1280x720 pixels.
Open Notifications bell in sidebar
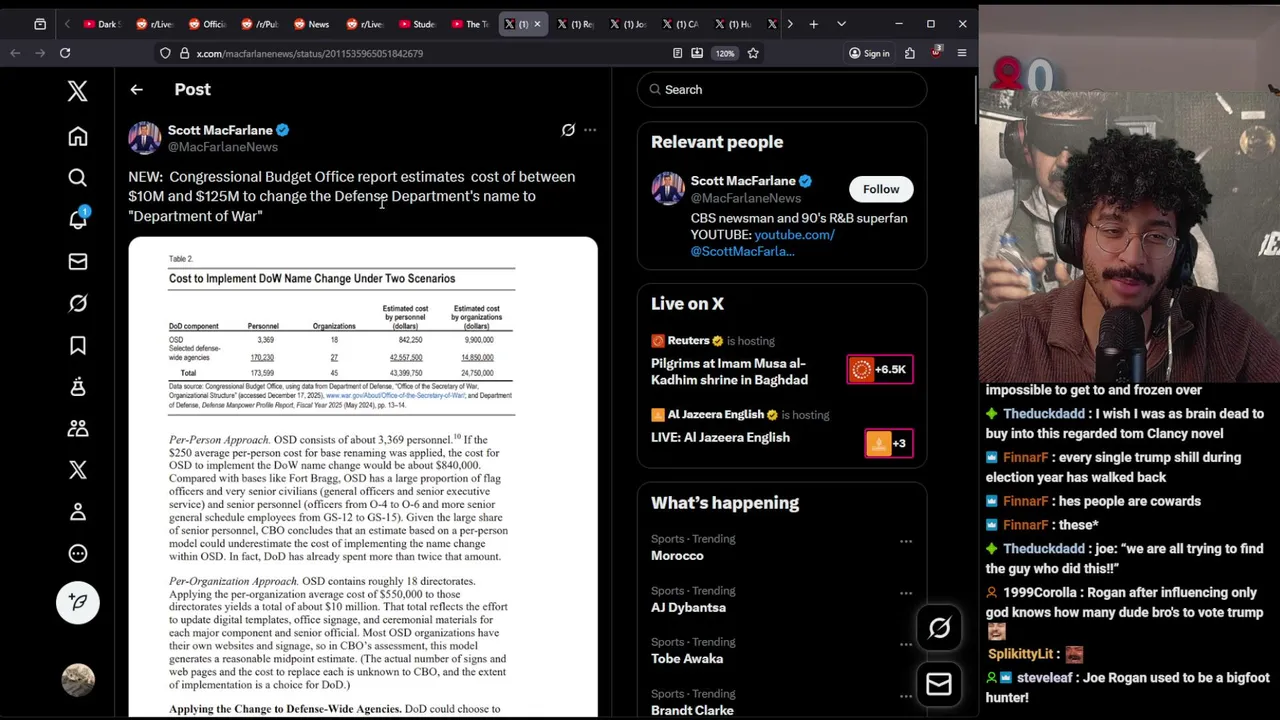click(77, 219)
